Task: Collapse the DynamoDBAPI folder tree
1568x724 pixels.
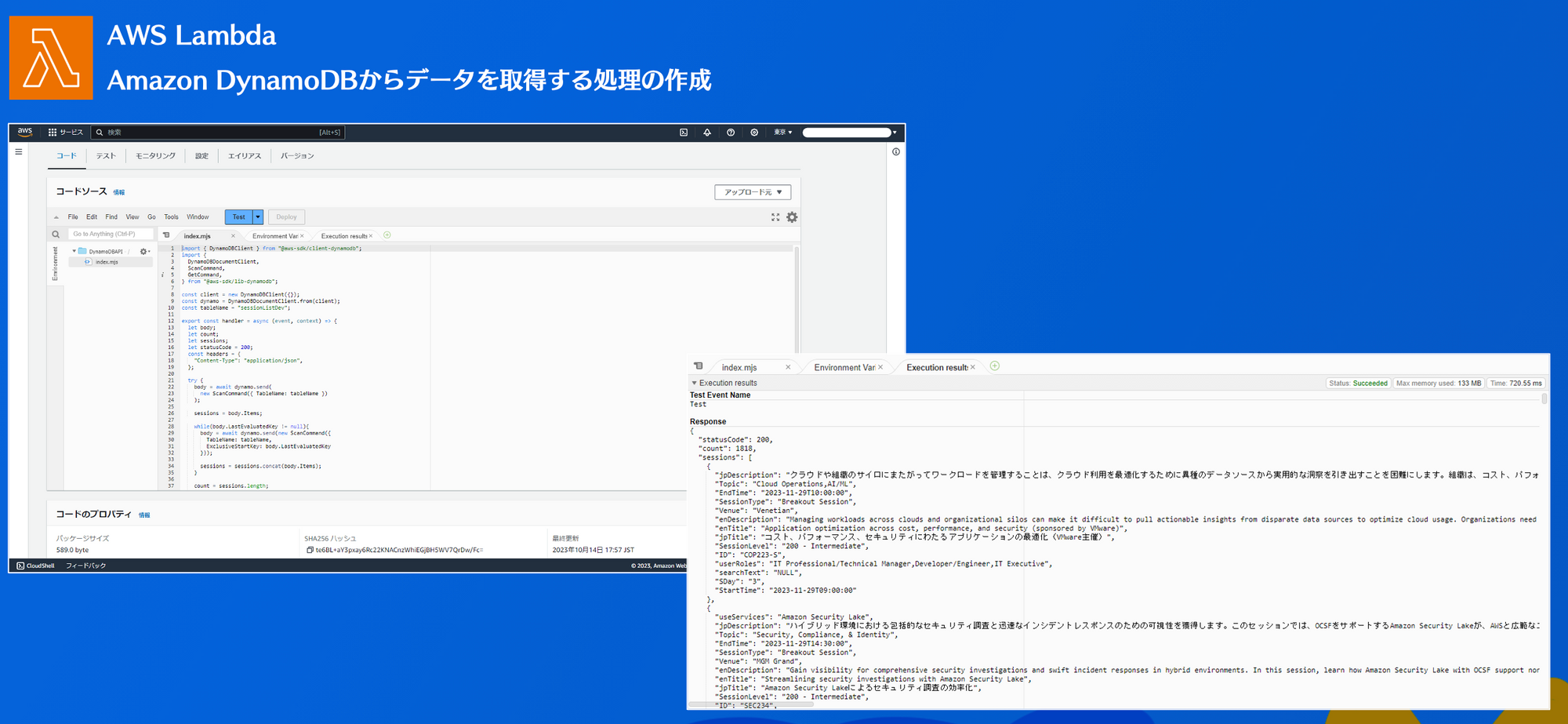Action: tap(74, 252)
